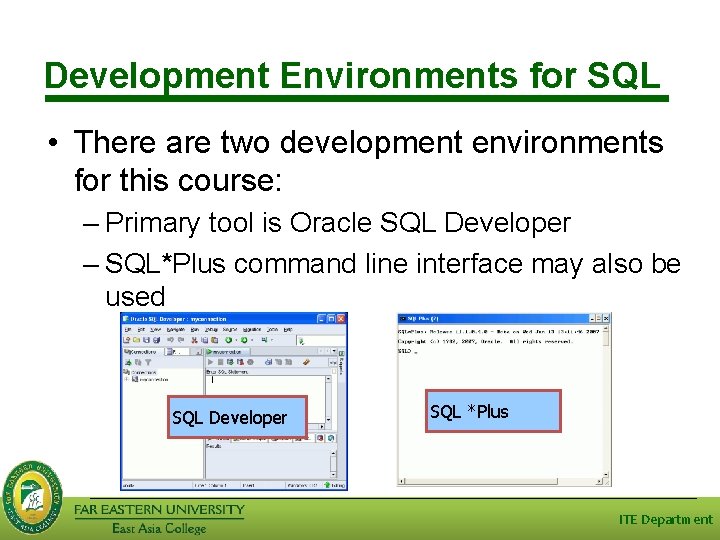Open View menu in SQL Developer window

(156, 330)
